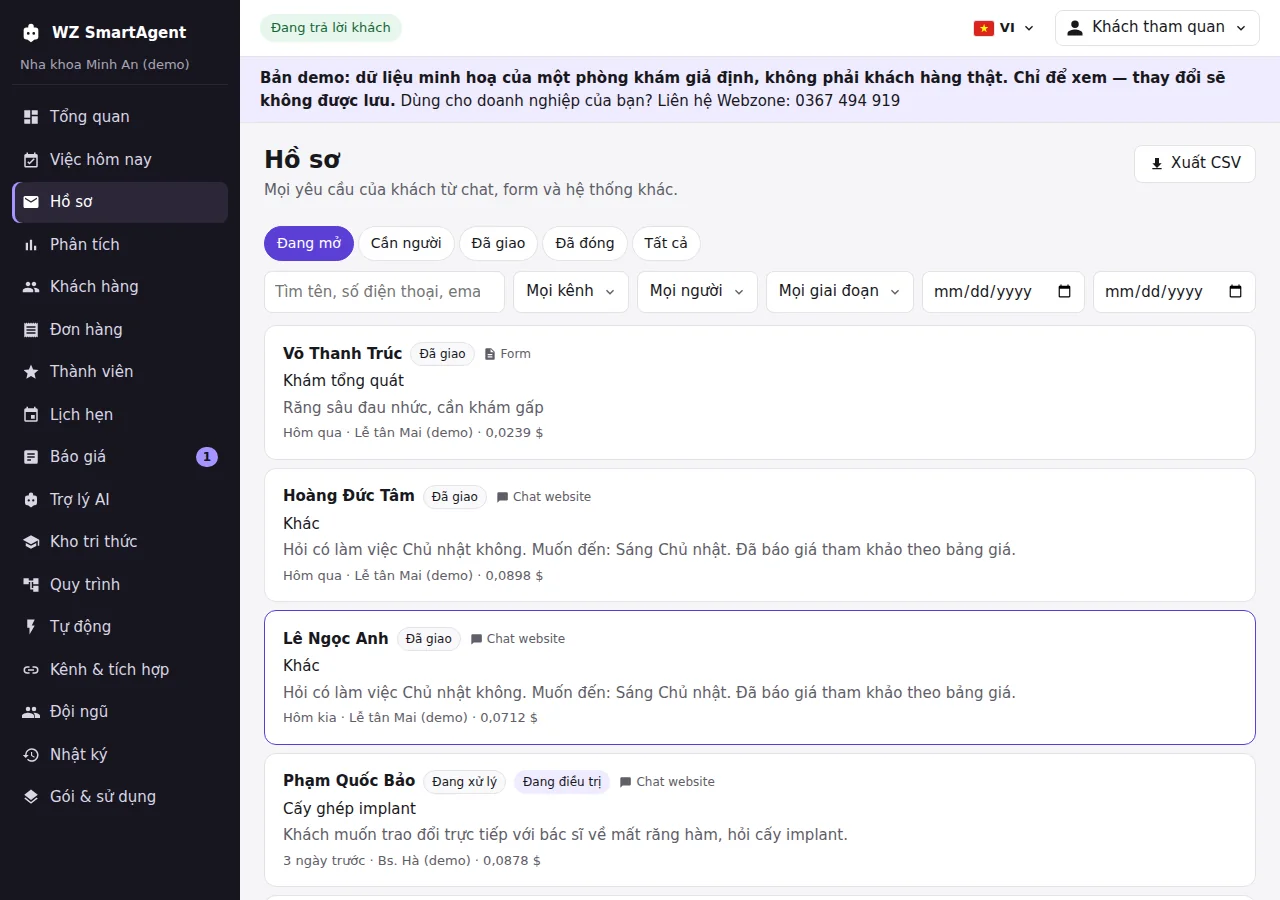Click the Thành viên star icon
Image resolution: width=1280 pixels, height=900 pixels.
tap(31, 372)
